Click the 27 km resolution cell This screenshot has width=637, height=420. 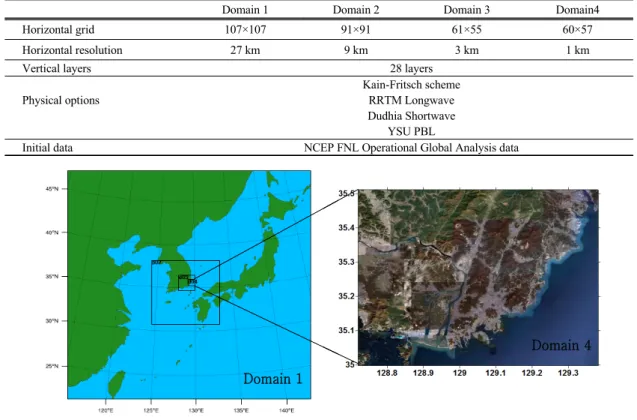pos(245,50)
